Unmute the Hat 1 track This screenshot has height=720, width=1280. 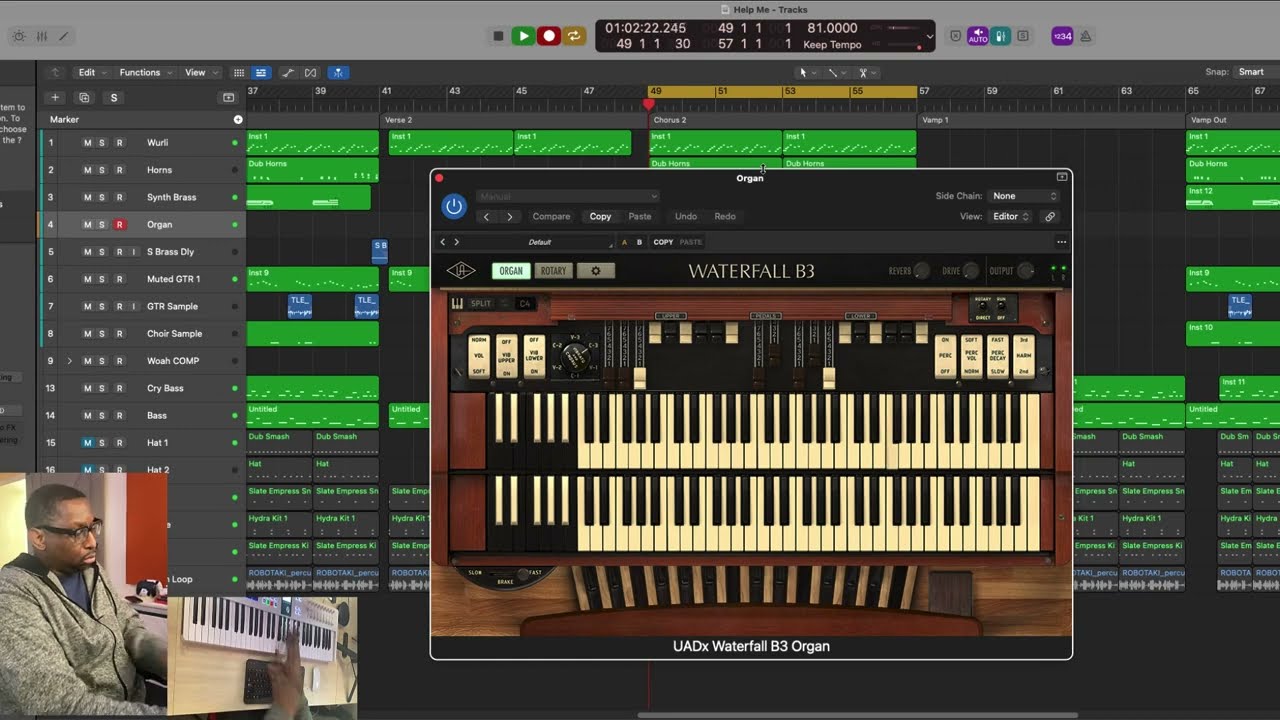87,443
